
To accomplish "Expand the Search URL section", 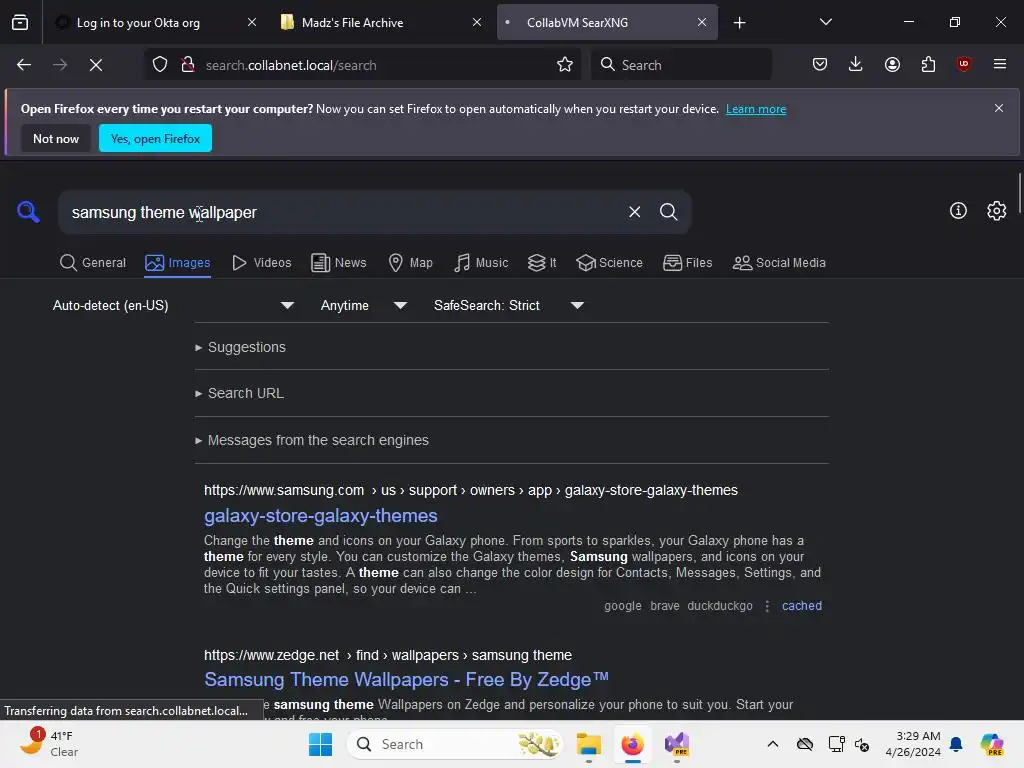I will click(239, 393).
